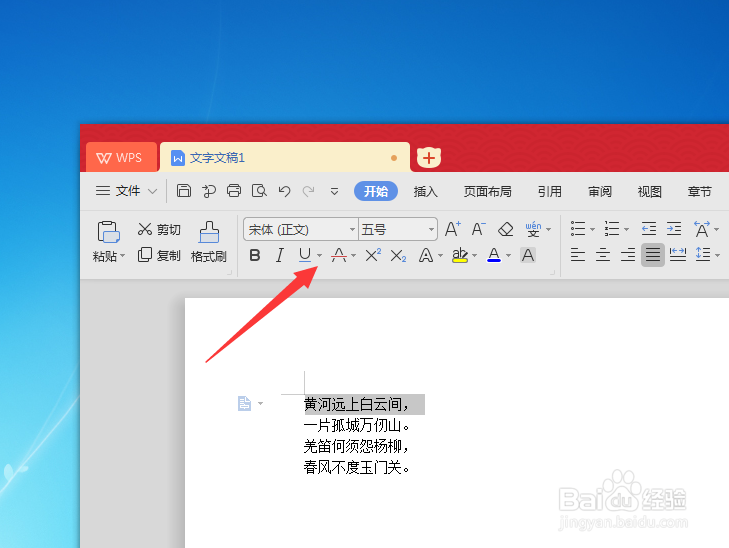
Task: Click paragraph layout icon beside document
Action: (x=245, y=403)
